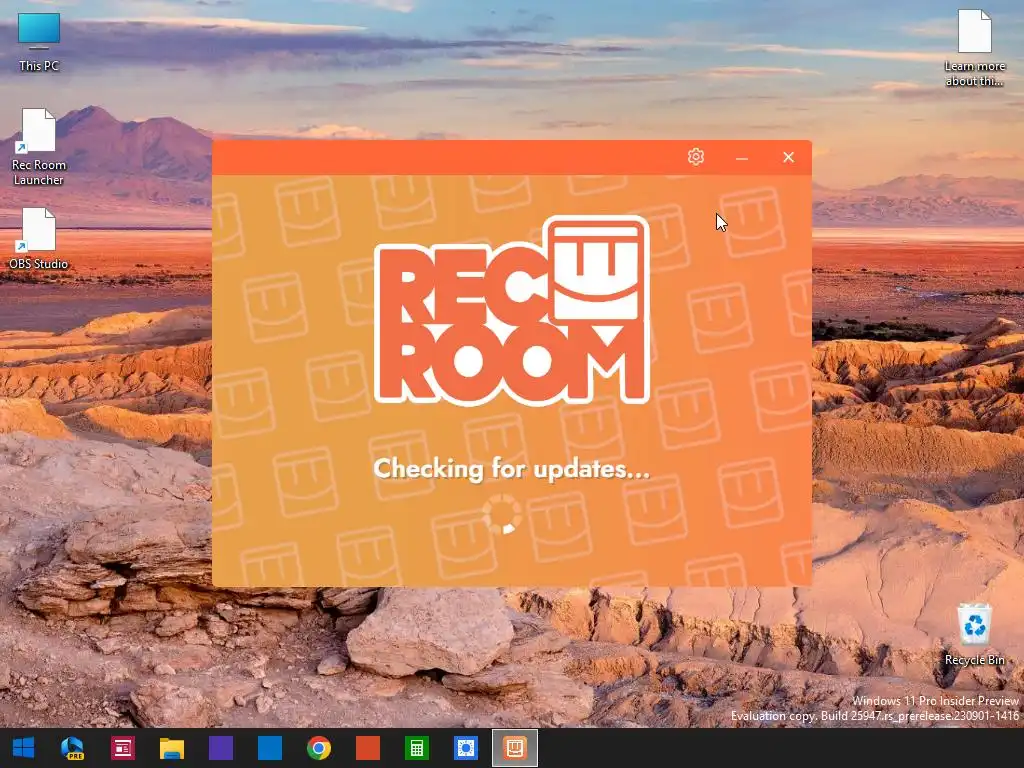Click the Rec Room logo
This screenshot has height=768, width=1024.
(x=511, y=311)
